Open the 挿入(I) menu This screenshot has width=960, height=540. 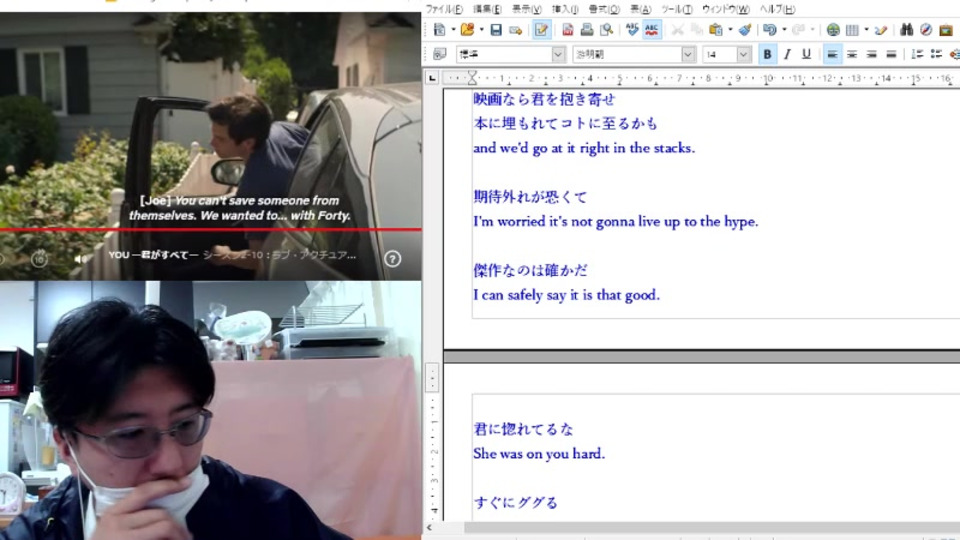(x=564, y=9)
